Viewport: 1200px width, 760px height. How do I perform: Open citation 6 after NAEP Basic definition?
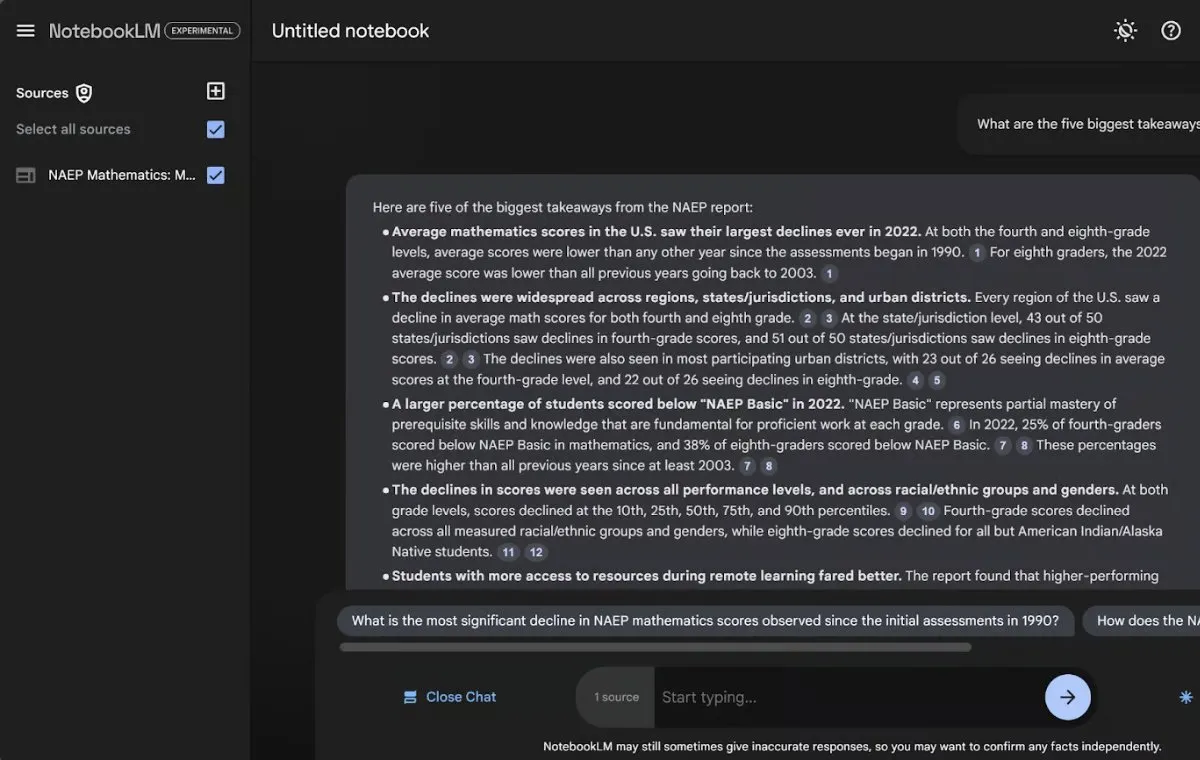pos(956,425)
